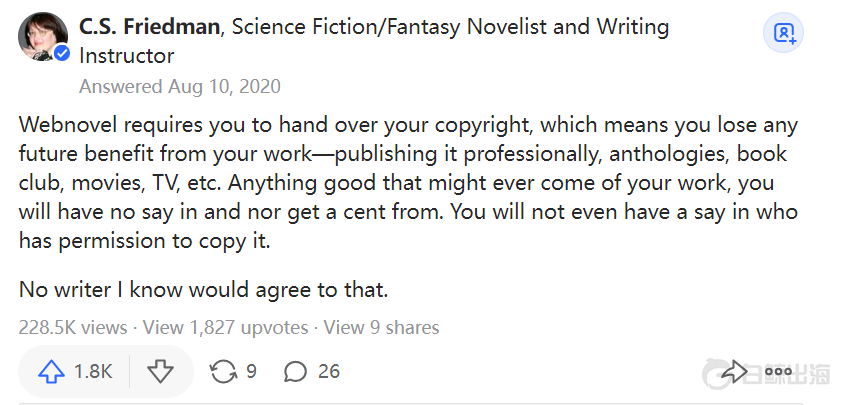Click the 228.5K views count
This screenshot has height=405, width=845.
(x=73, y=327)
